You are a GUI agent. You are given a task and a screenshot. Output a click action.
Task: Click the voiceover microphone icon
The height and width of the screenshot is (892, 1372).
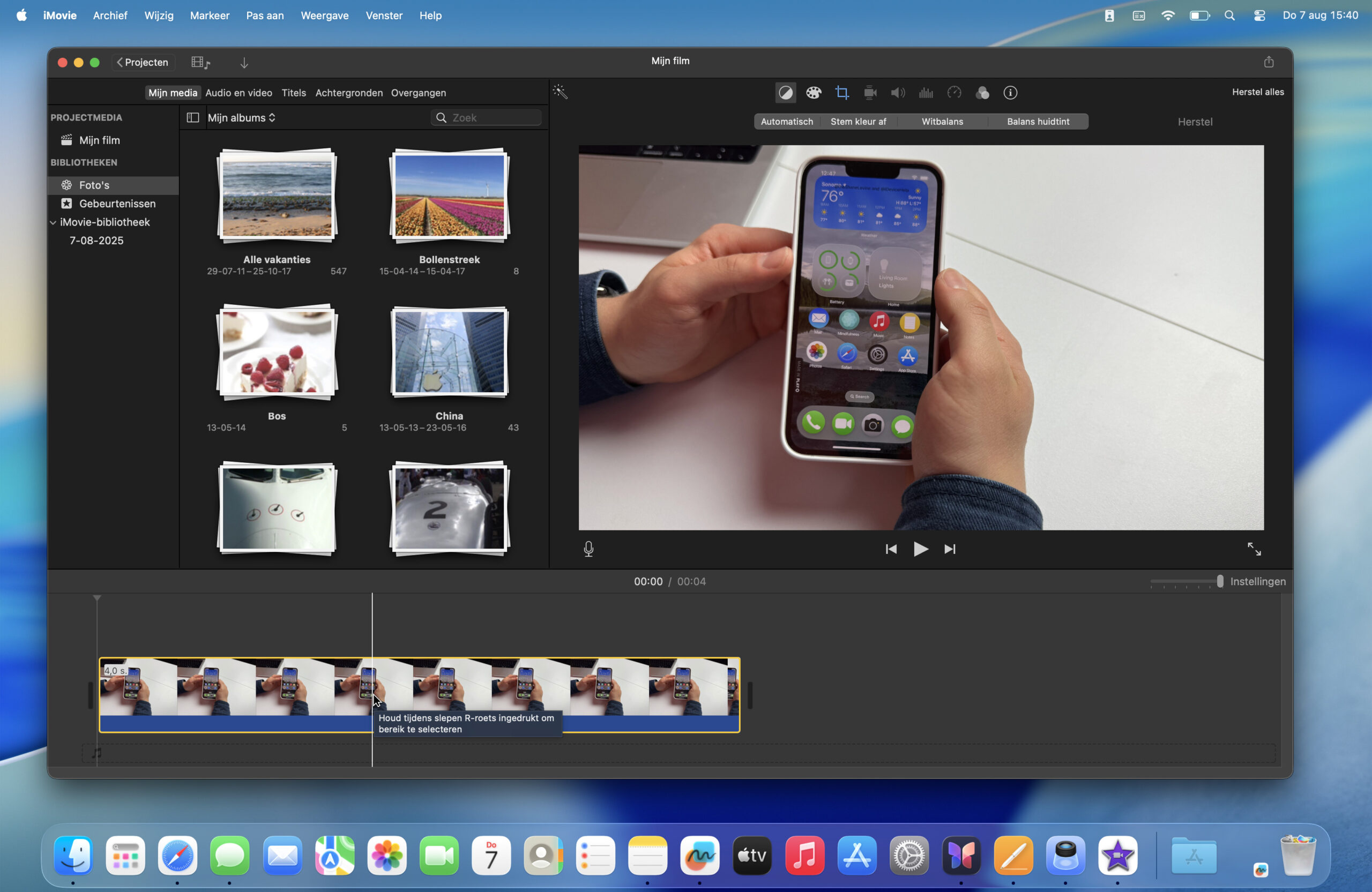point(588,549)
